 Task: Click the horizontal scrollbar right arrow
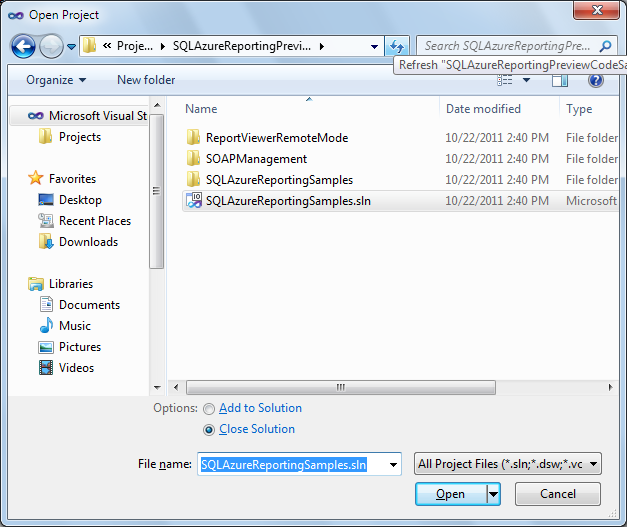pos(610,387)
